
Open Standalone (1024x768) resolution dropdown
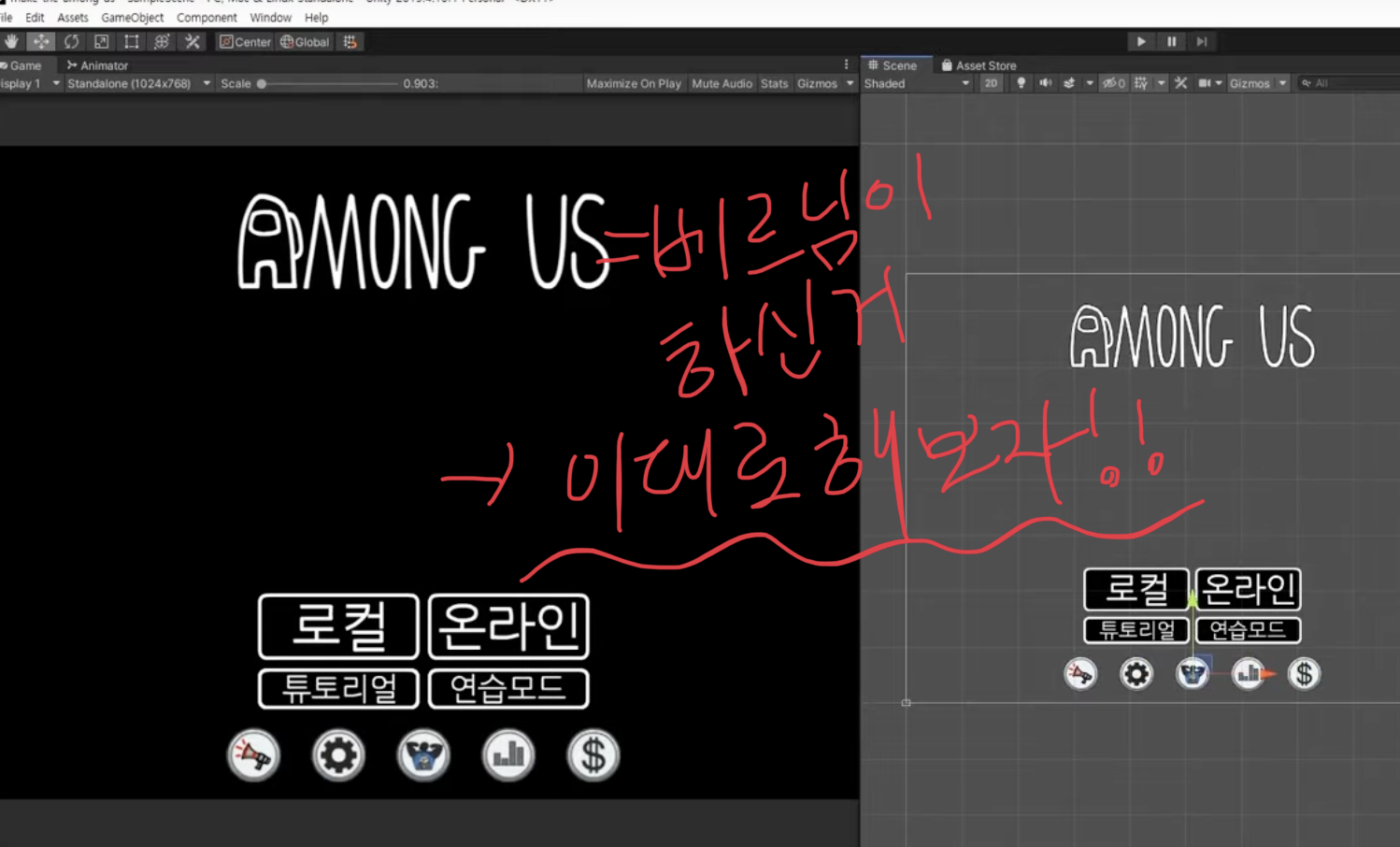[138, 83]
